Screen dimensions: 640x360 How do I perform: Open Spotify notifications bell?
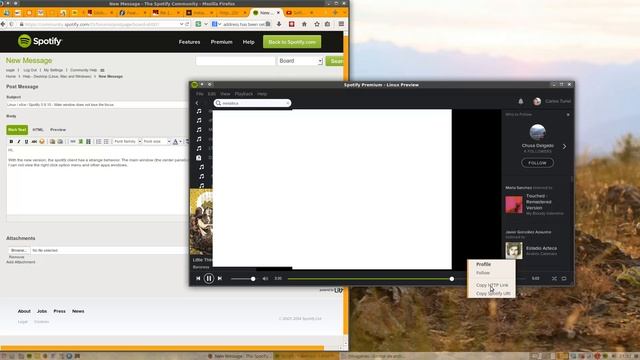tap(521, 101)
